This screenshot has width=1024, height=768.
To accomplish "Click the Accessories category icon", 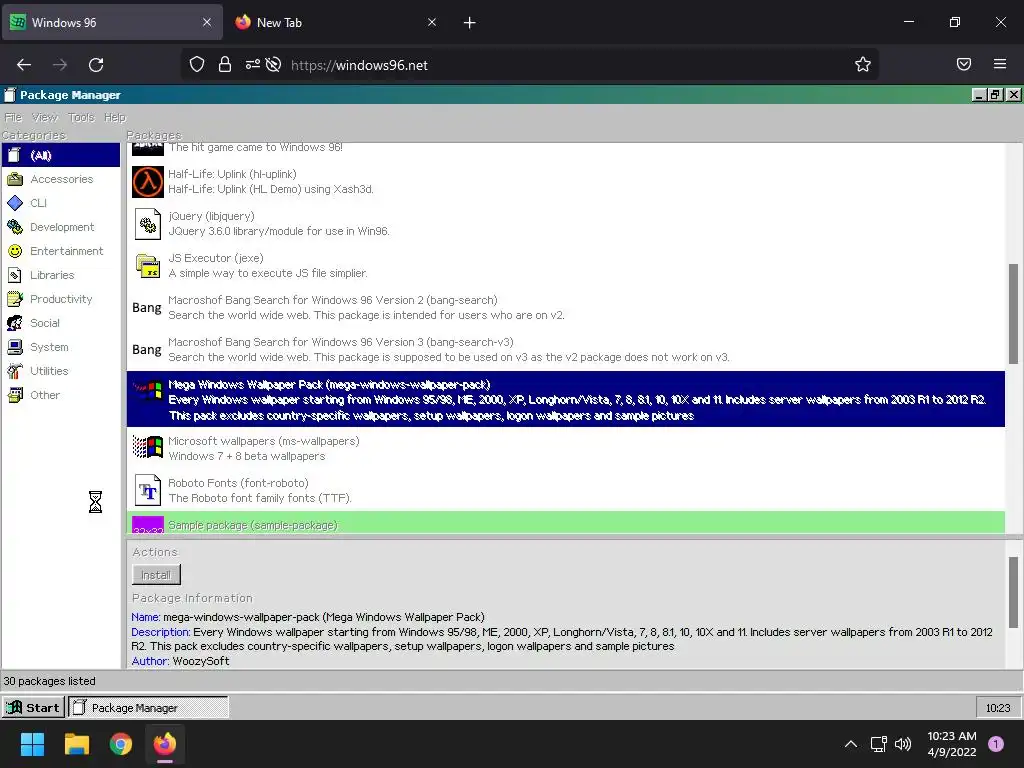I will [x=14, y=179].
